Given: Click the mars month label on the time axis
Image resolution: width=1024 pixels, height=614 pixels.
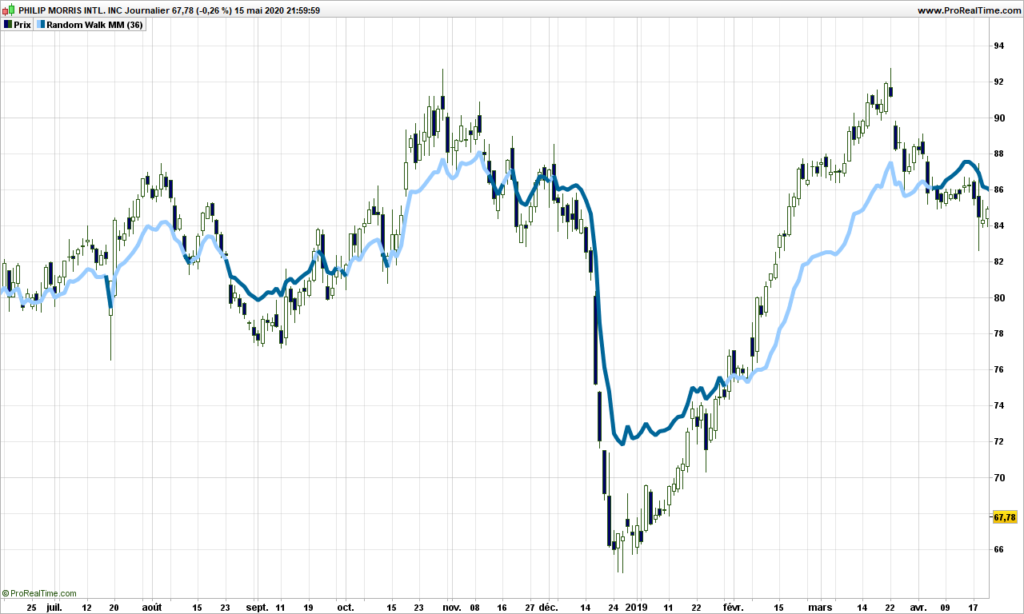Looking at the screenshot, I should click(820, 607).
